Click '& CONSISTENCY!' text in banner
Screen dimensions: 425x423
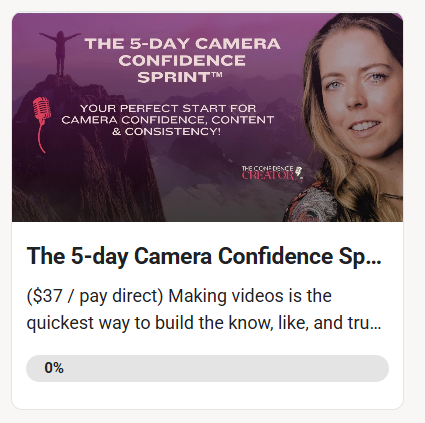click(x=166, y=132)
